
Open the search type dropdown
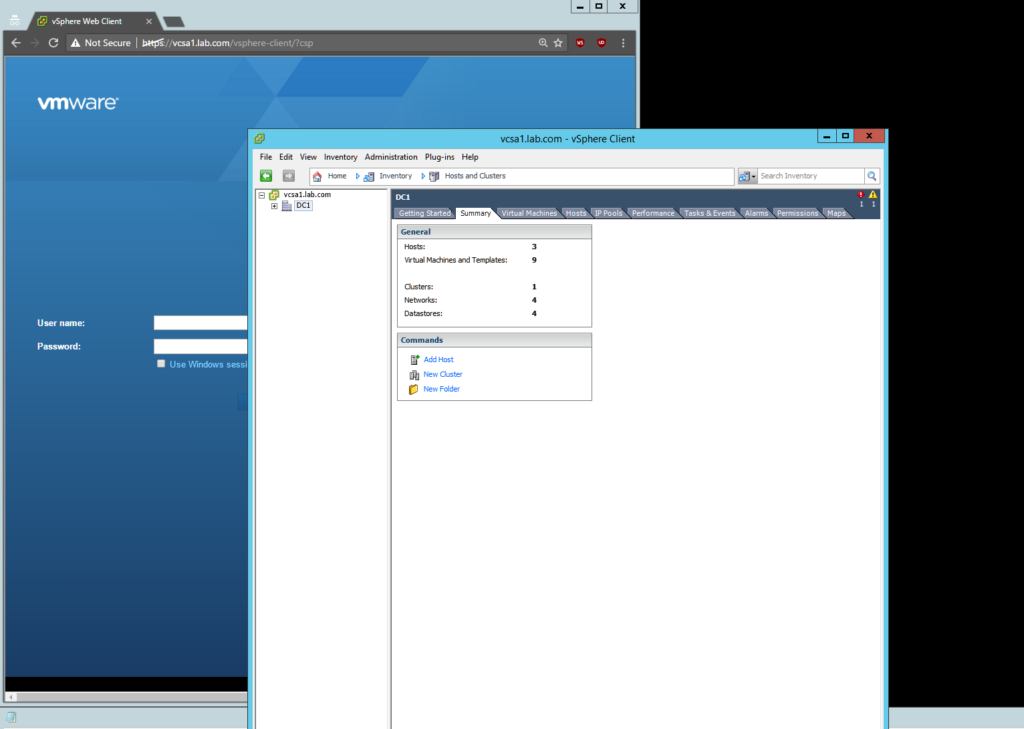[x=747, y=176]
